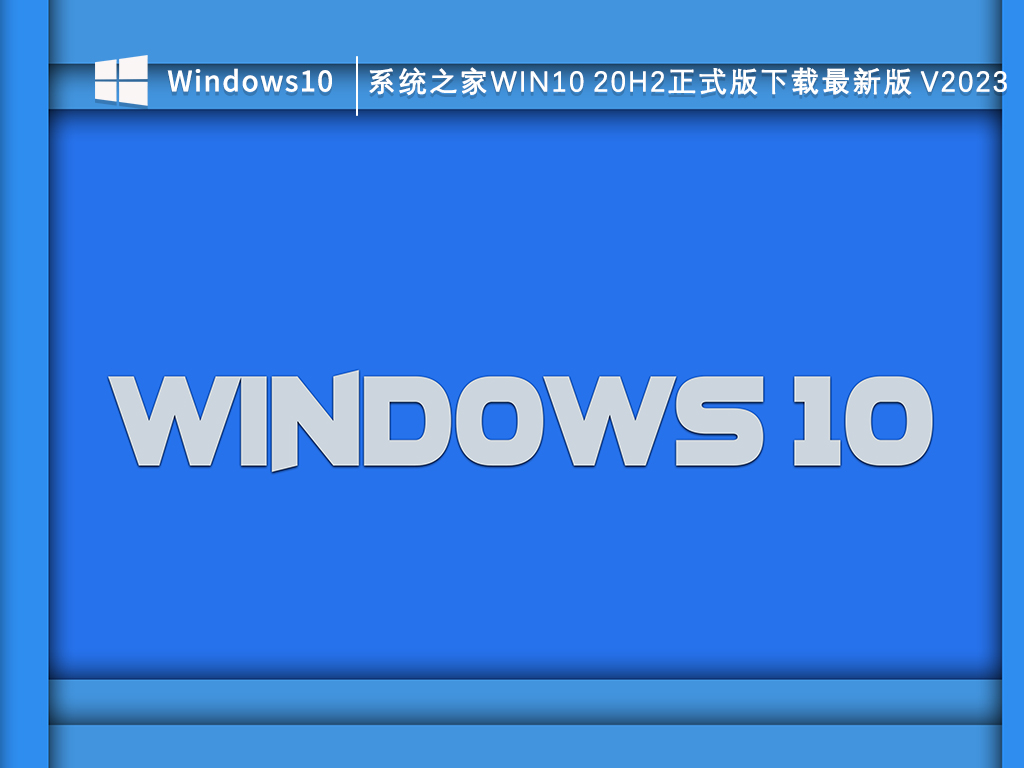
Task: Click the large letter O in WINDOWS
Action: tap(502, 421)
